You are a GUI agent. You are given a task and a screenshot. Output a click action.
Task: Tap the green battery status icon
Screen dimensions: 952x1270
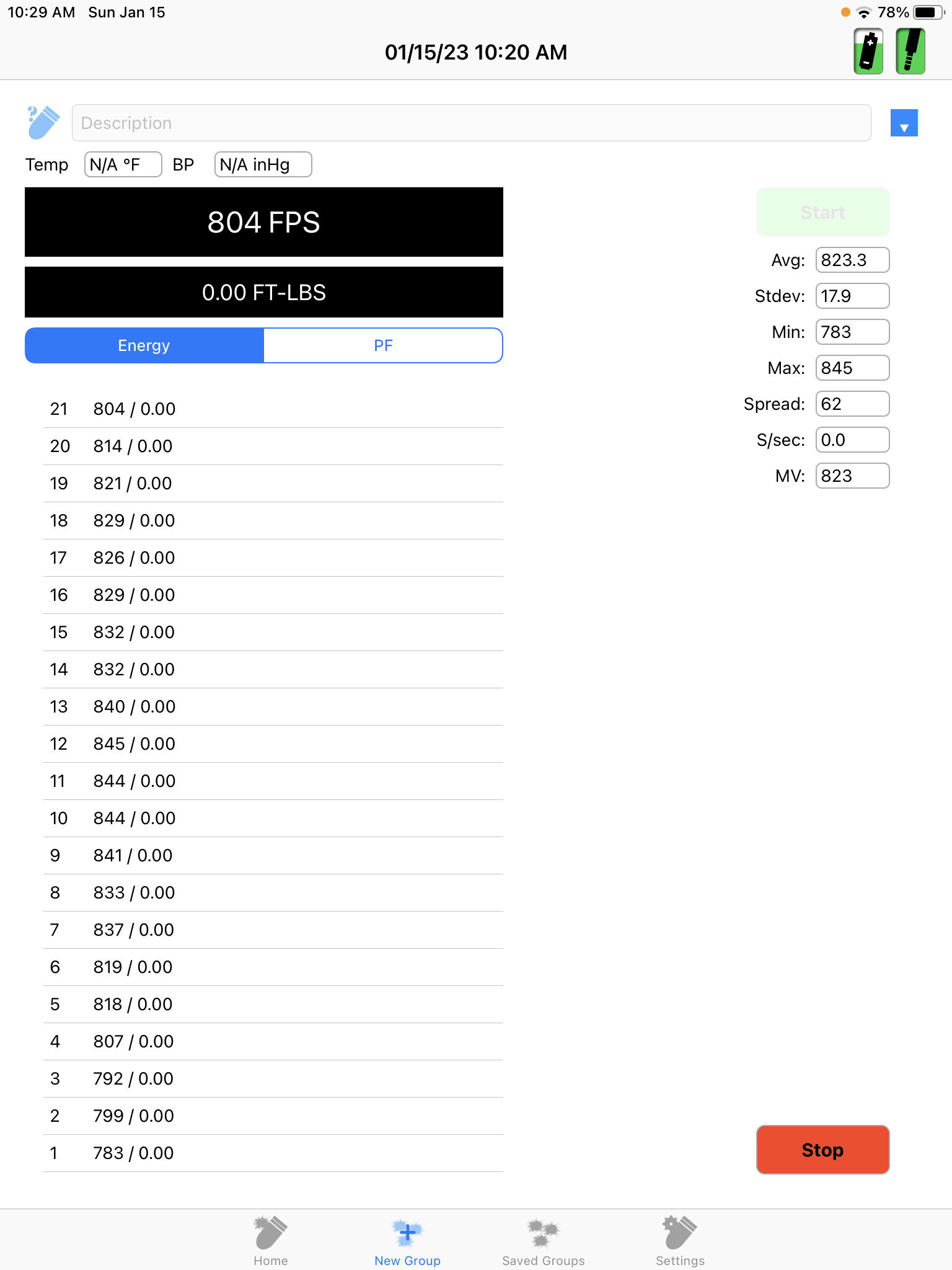pos(868,51)
